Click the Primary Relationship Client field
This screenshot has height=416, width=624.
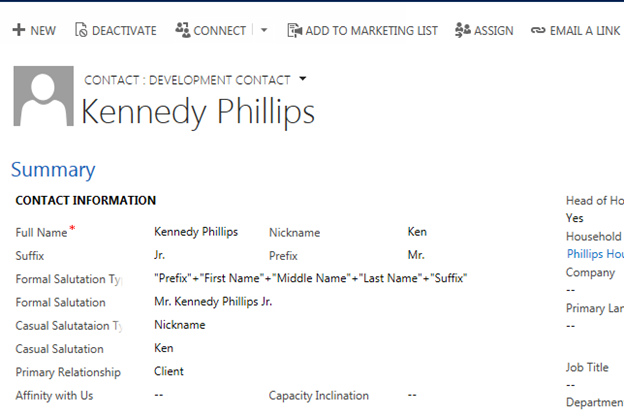(169, 371)
